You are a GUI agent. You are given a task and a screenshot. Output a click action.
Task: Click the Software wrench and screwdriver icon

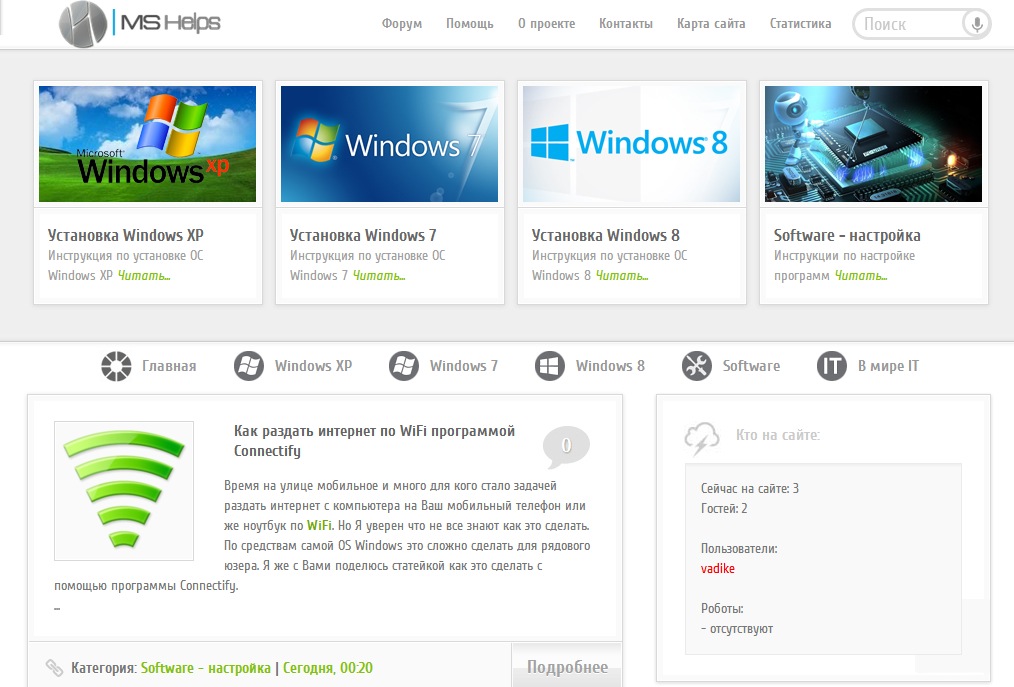tap(697, 366)
